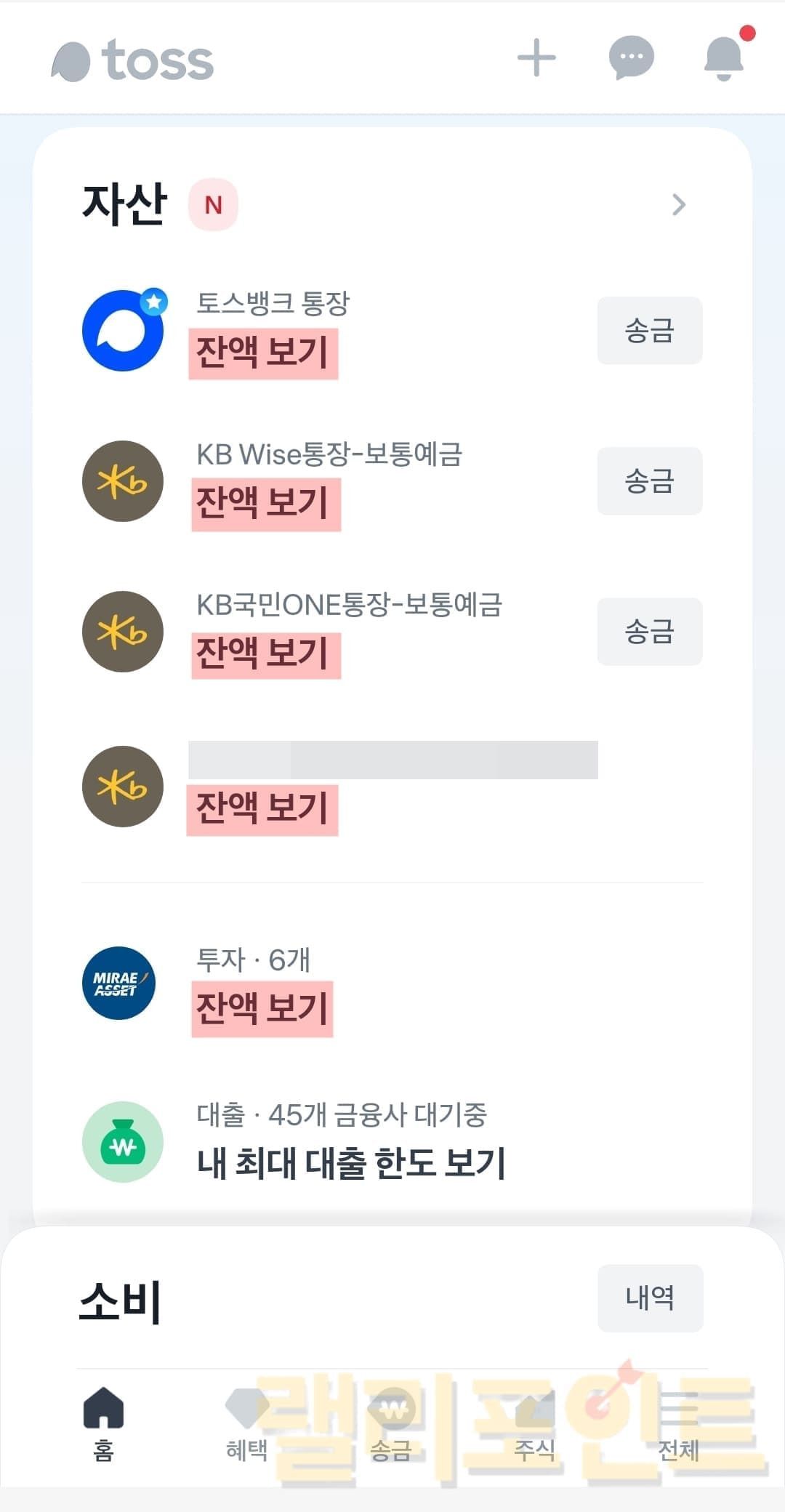The width and height of the screenshot is (785, 1512).
Task: Tap the KB Wise통장 bank logo
Action: click(123, 481)
